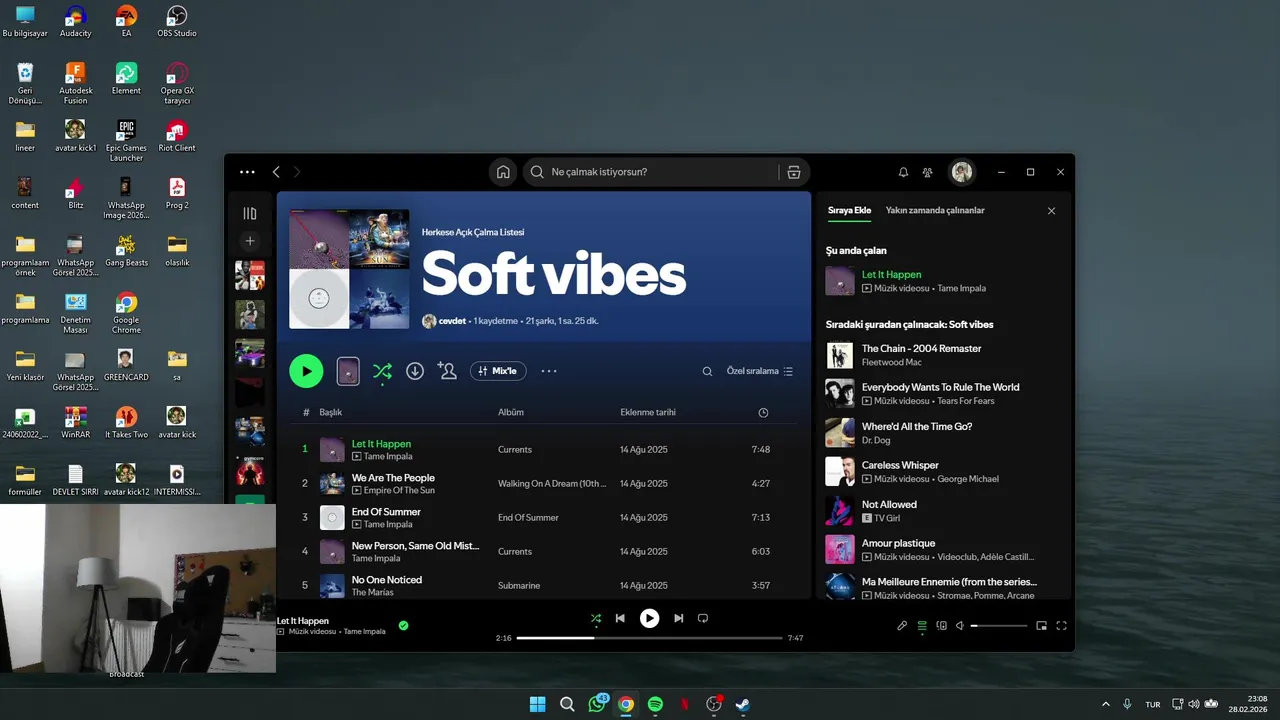This screenshot has width=1280, height=720.
Task: Open Steam from the taskbar
Action: [743, 704]
